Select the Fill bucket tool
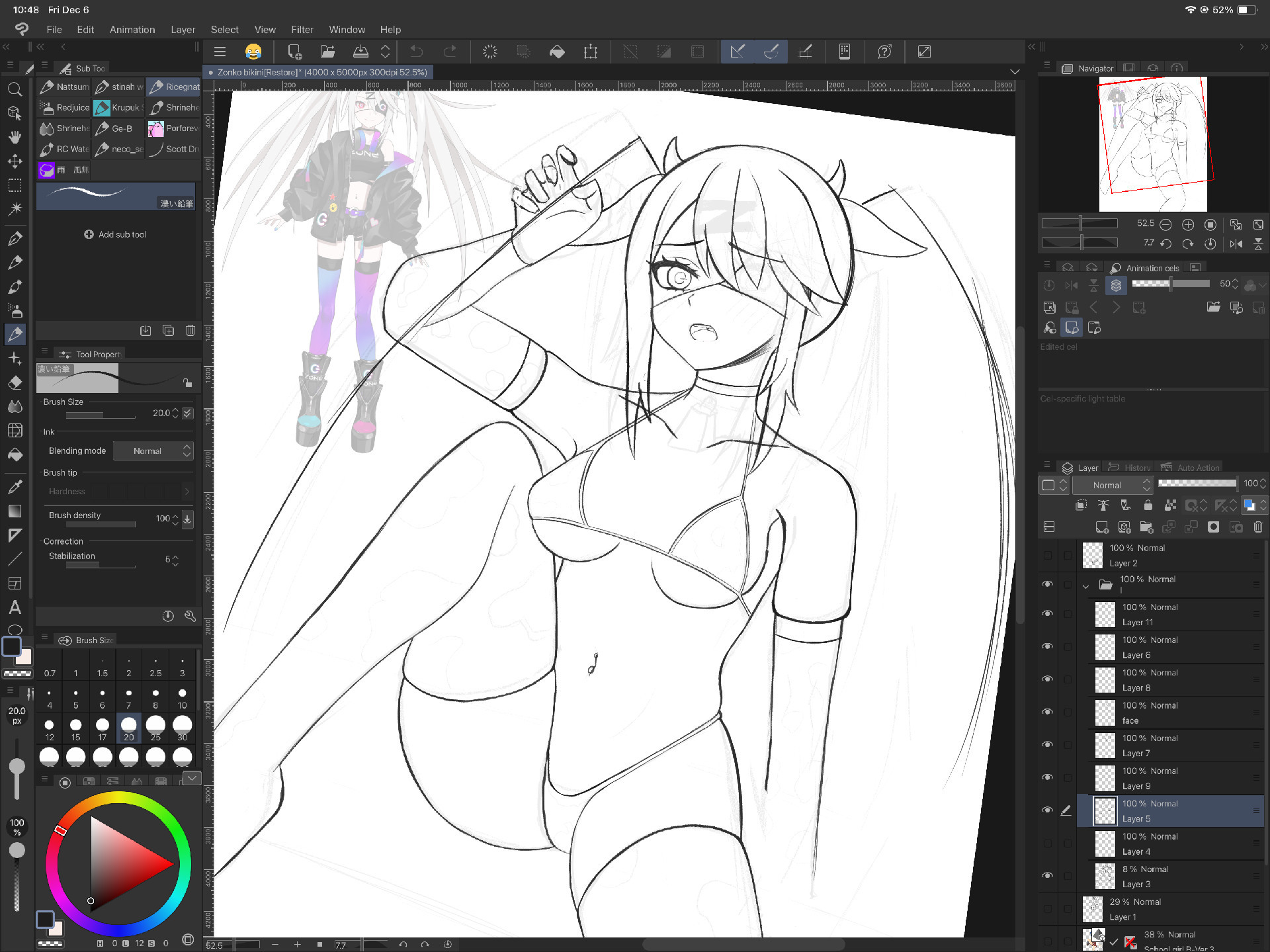This screenshot has height=952, width=1270. 15,455
